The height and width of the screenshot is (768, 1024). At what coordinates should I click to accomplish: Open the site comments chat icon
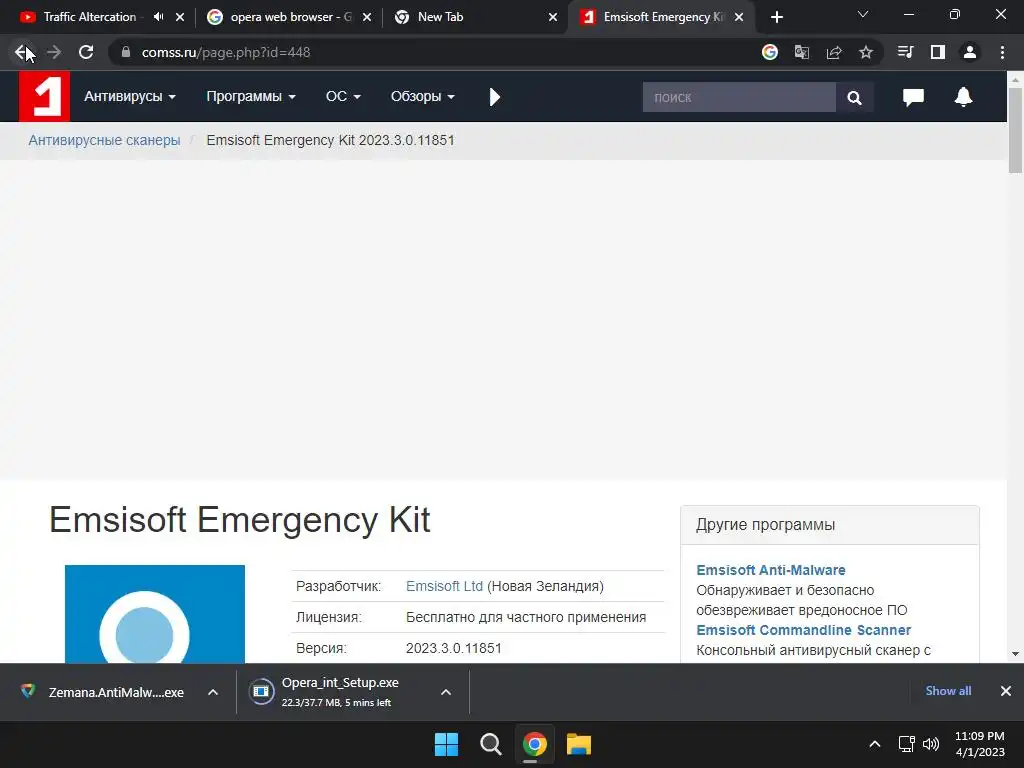click(913, 97)
